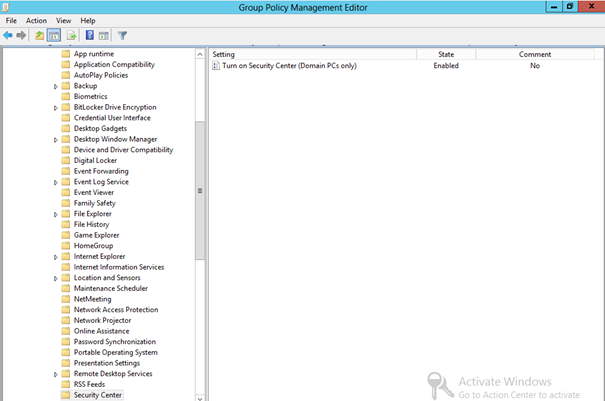The width and height of the screenshot is (605, 401).
Task: Click the Security Center folder icon
Action: coord(66,395)
